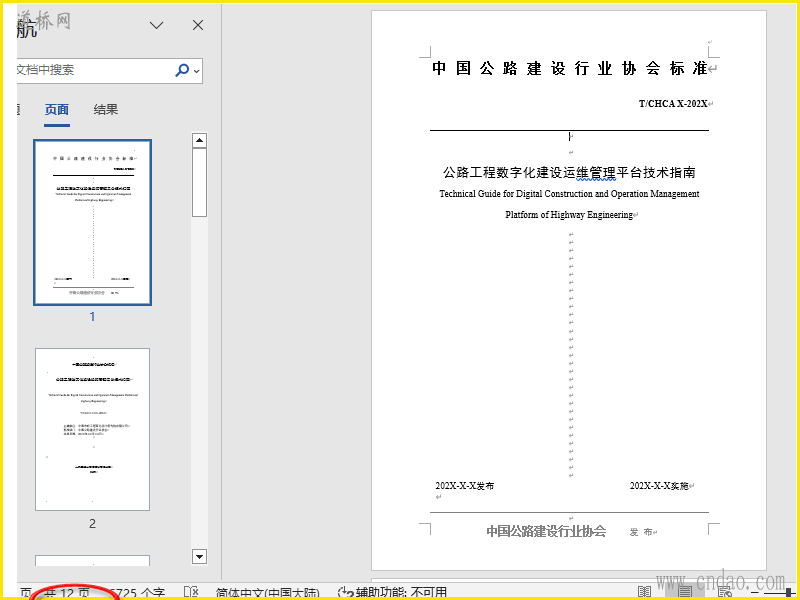Click the thumbnail scrollbar up arrow
Screen dimensions: 800x600
point(199,140)
